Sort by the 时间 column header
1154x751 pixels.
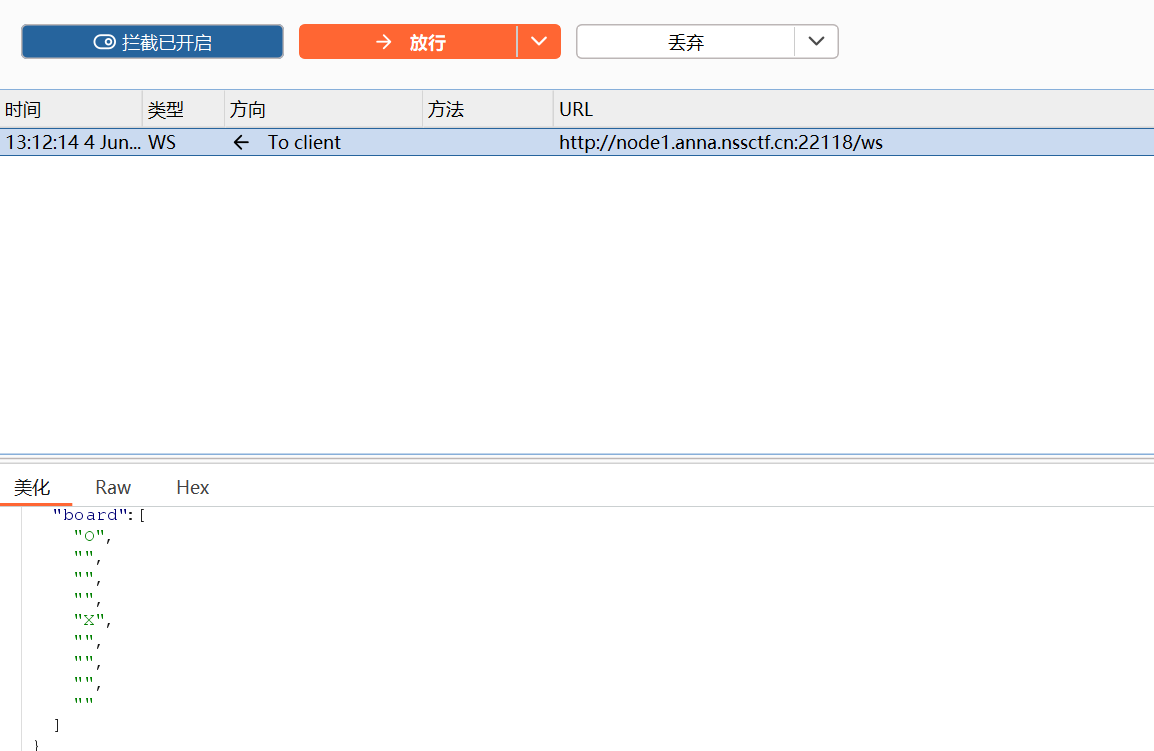pos(71,110)
